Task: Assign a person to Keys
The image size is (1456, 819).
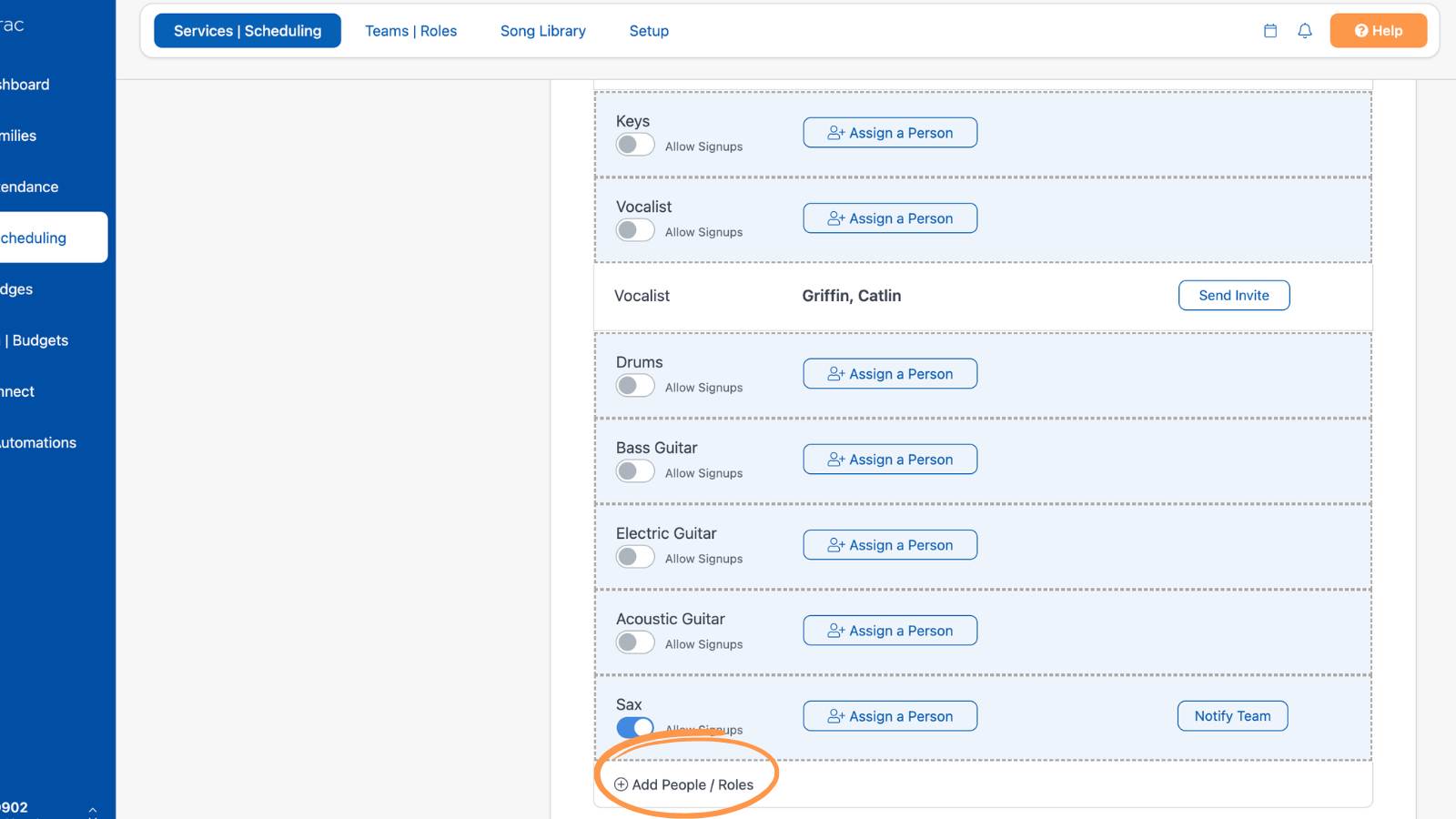Action: click(890, 133)
